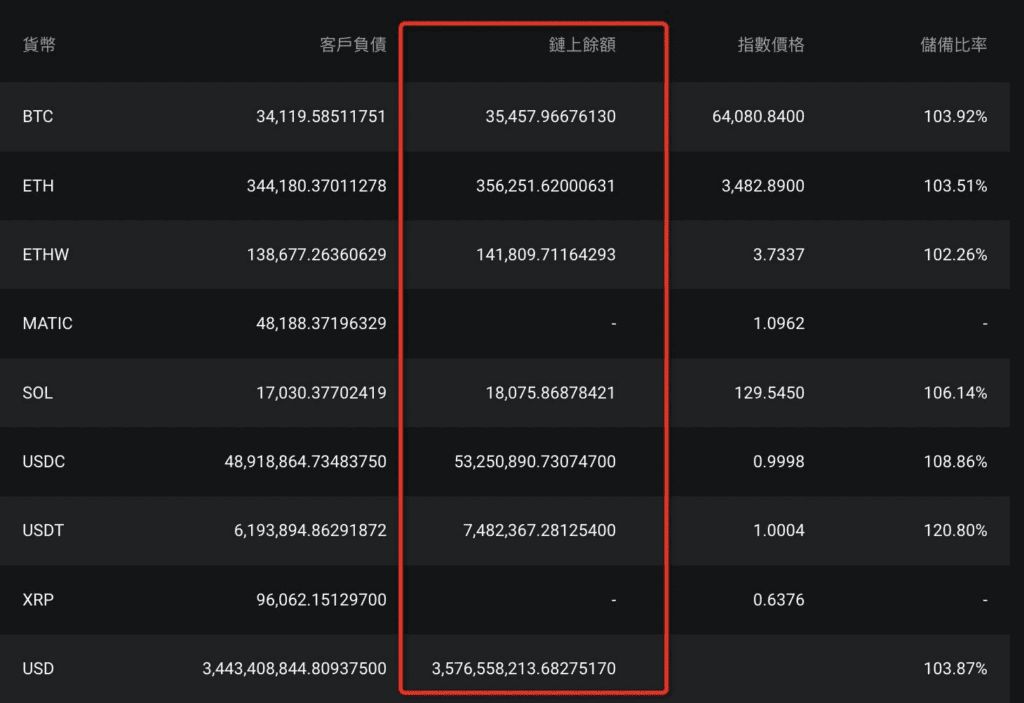The image size is (1024, 703).
Task: Select the BTC currency row label
Action: [x=38, y=117]
